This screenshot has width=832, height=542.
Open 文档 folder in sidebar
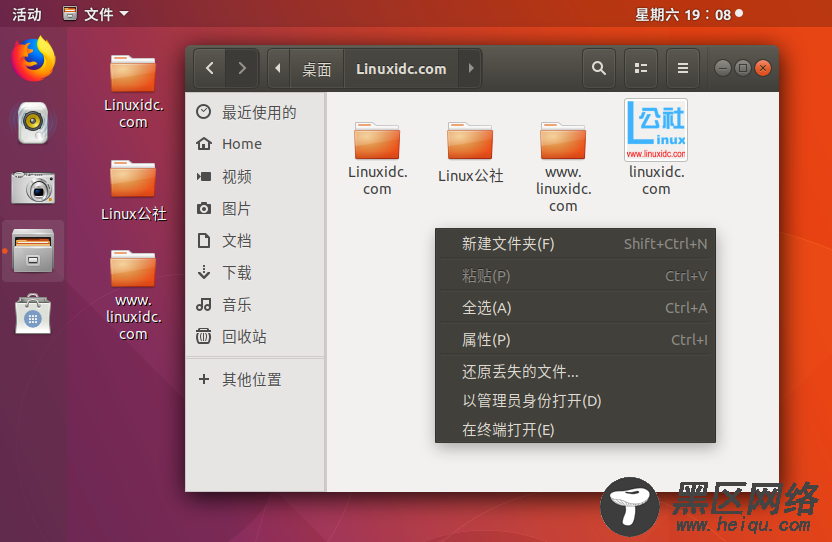[x=255, y=240]
